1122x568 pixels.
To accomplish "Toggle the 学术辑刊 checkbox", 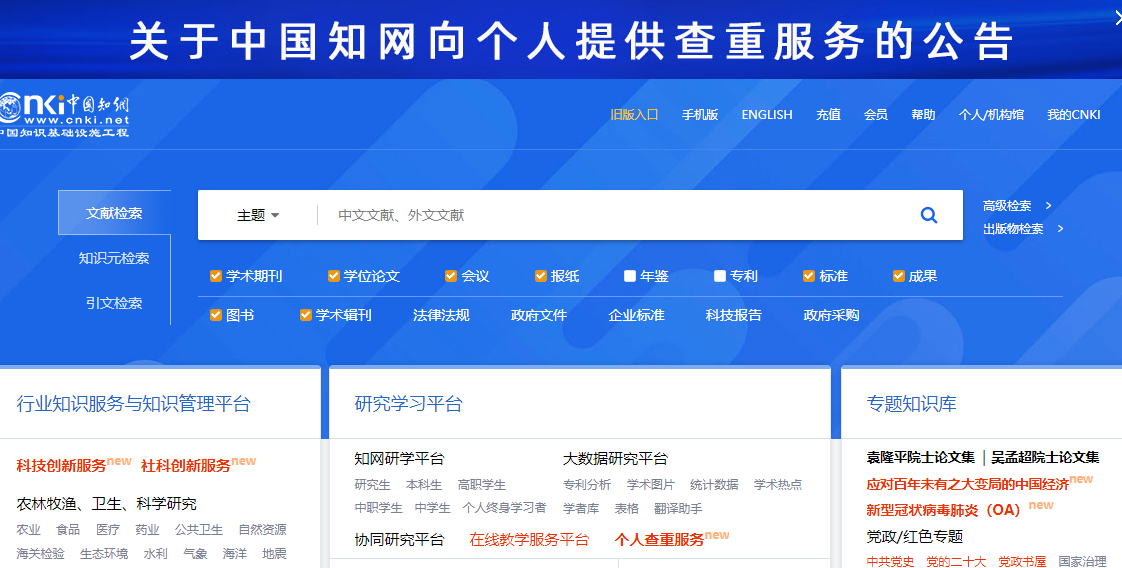I will [x=306, y=315].
